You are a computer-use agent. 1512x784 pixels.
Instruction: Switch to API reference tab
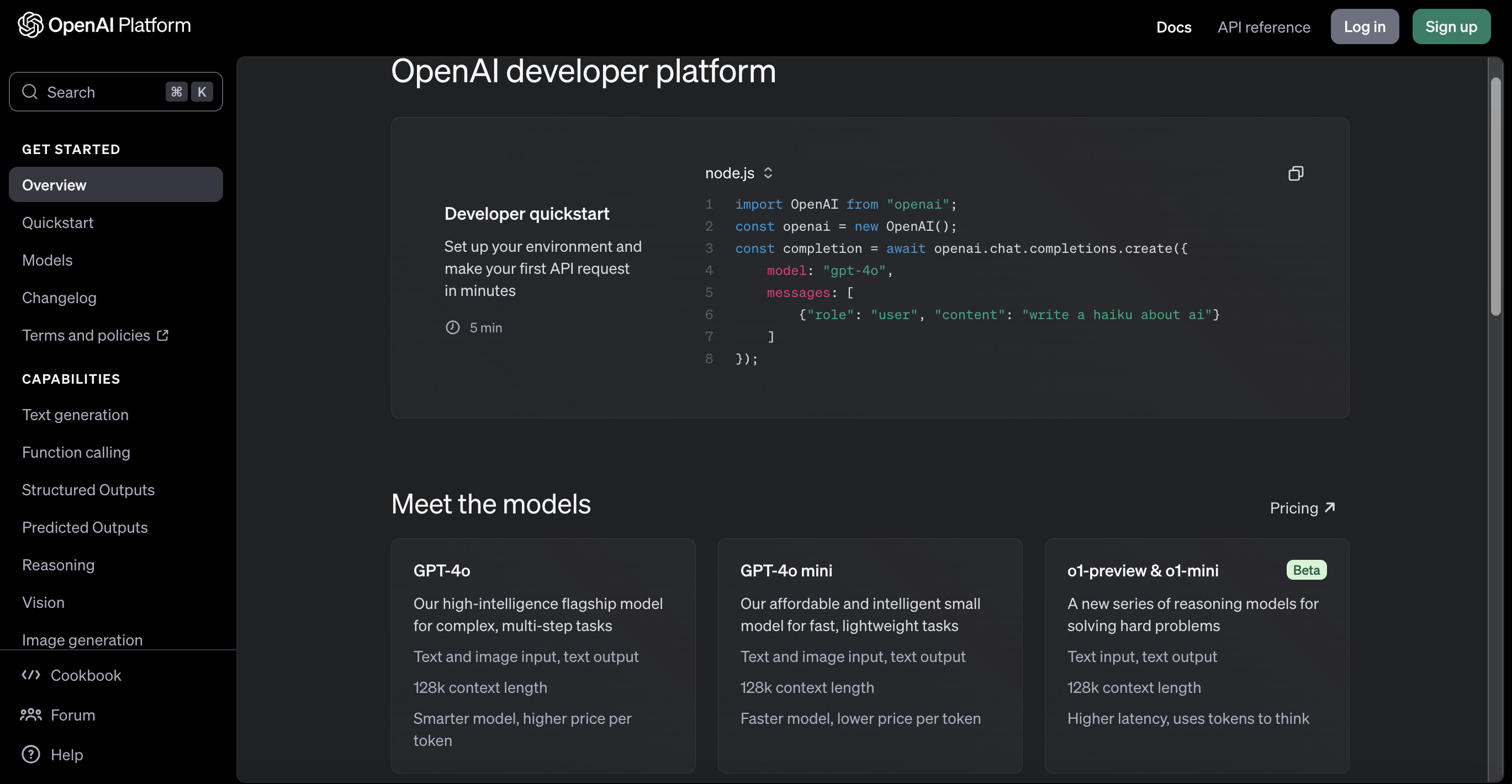(x=1263, y=27)
